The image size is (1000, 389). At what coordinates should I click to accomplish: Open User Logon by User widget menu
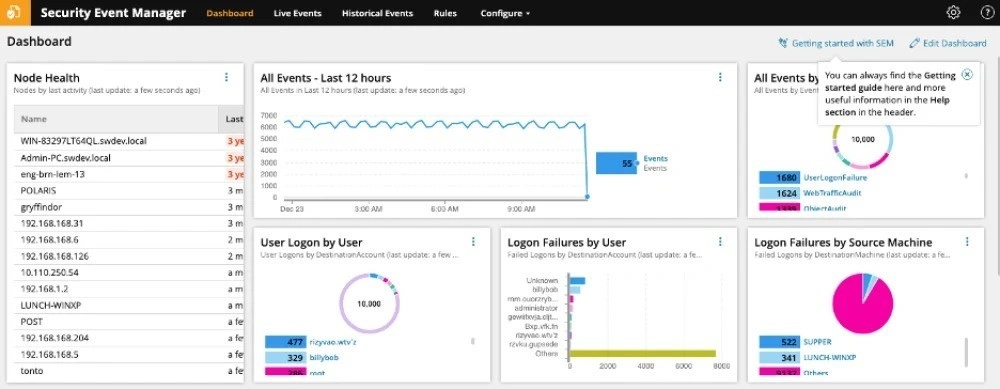[473, 241]
